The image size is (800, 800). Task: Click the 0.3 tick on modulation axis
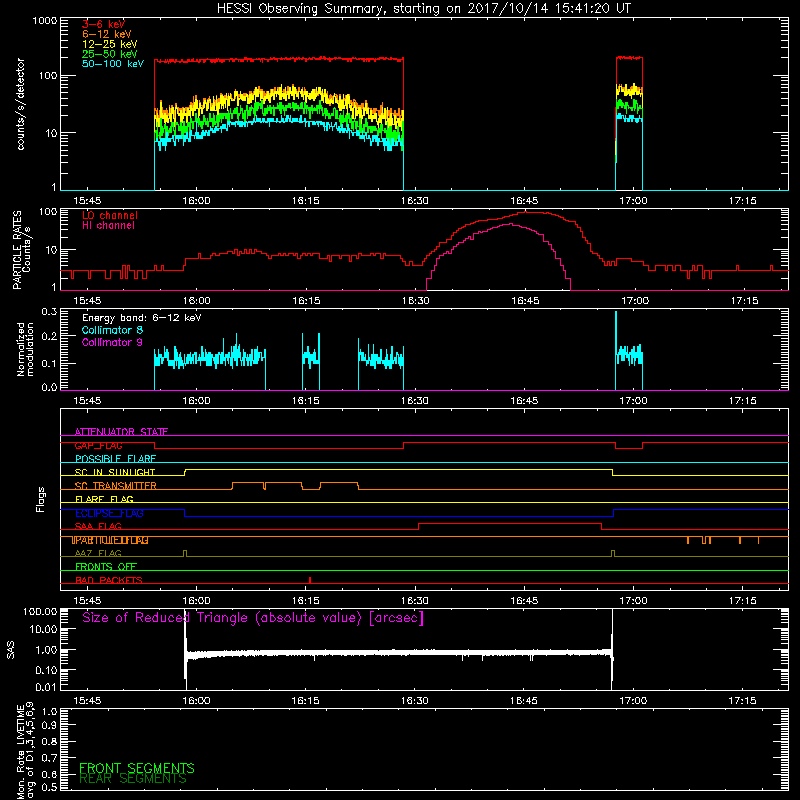tap(49, 312)
